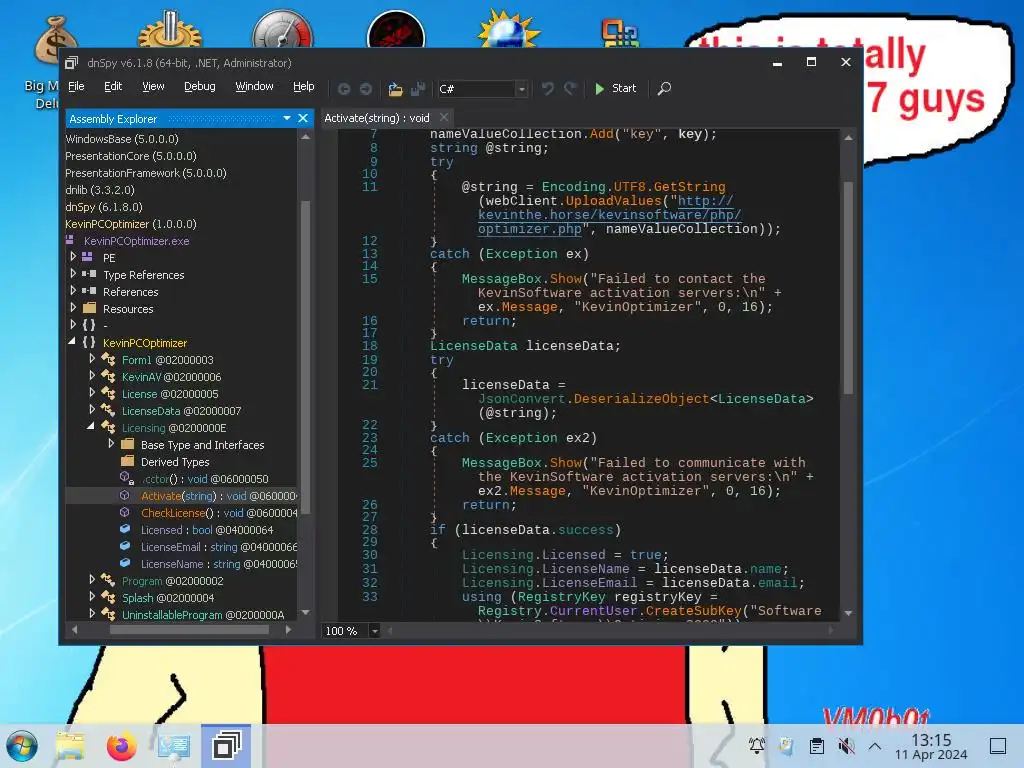Expand Base Type and Interfaces folder
Viewport: 1024px width, 768px height.
click(111, 443)
